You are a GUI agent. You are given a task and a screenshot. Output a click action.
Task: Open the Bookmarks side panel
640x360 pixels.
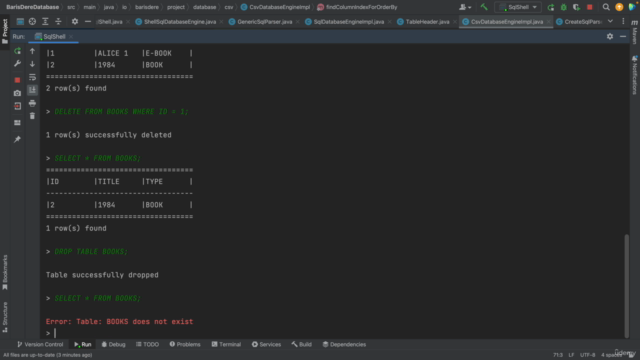(5, 272)
